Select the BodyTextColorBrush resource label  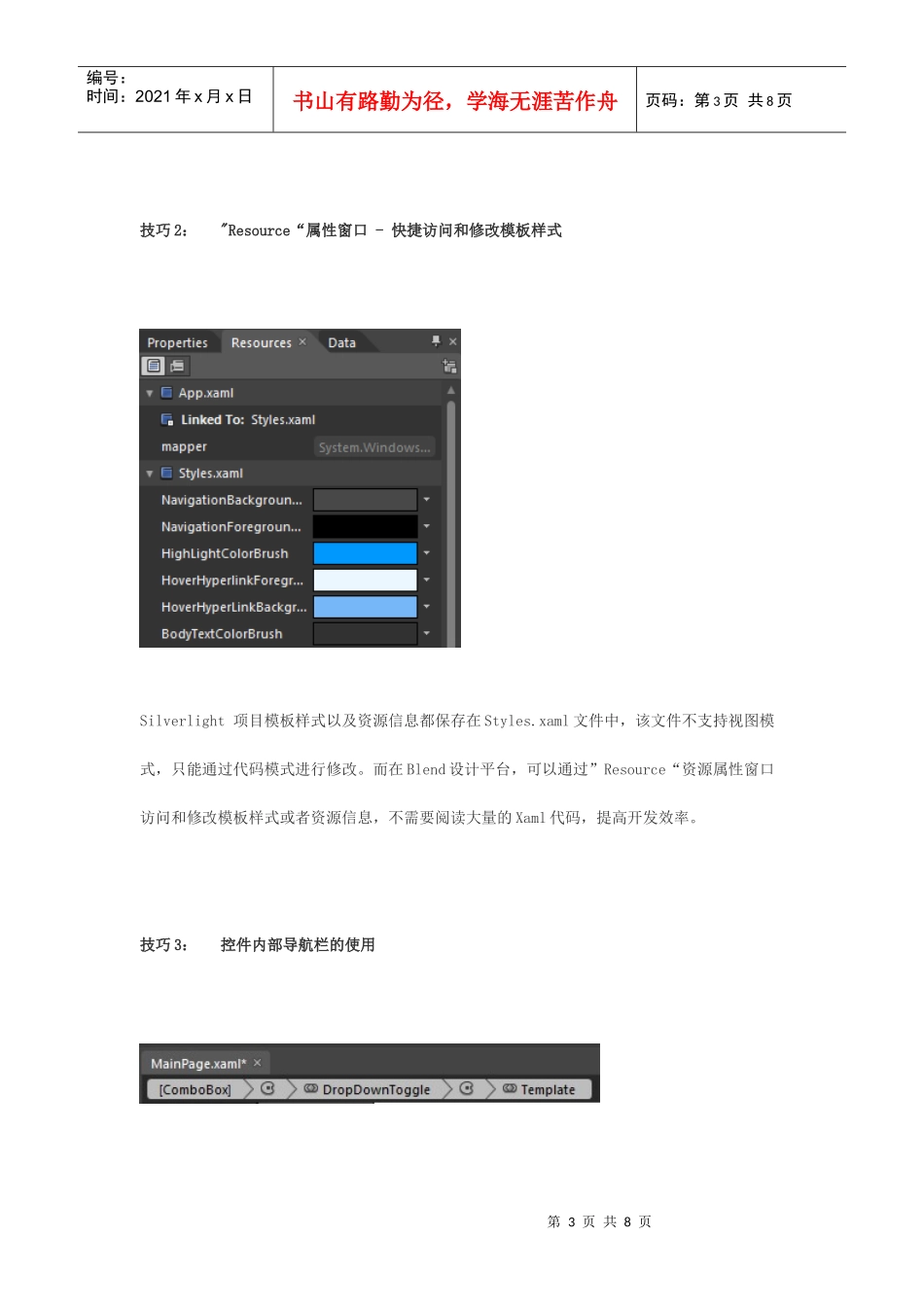(x=222, y=633)
